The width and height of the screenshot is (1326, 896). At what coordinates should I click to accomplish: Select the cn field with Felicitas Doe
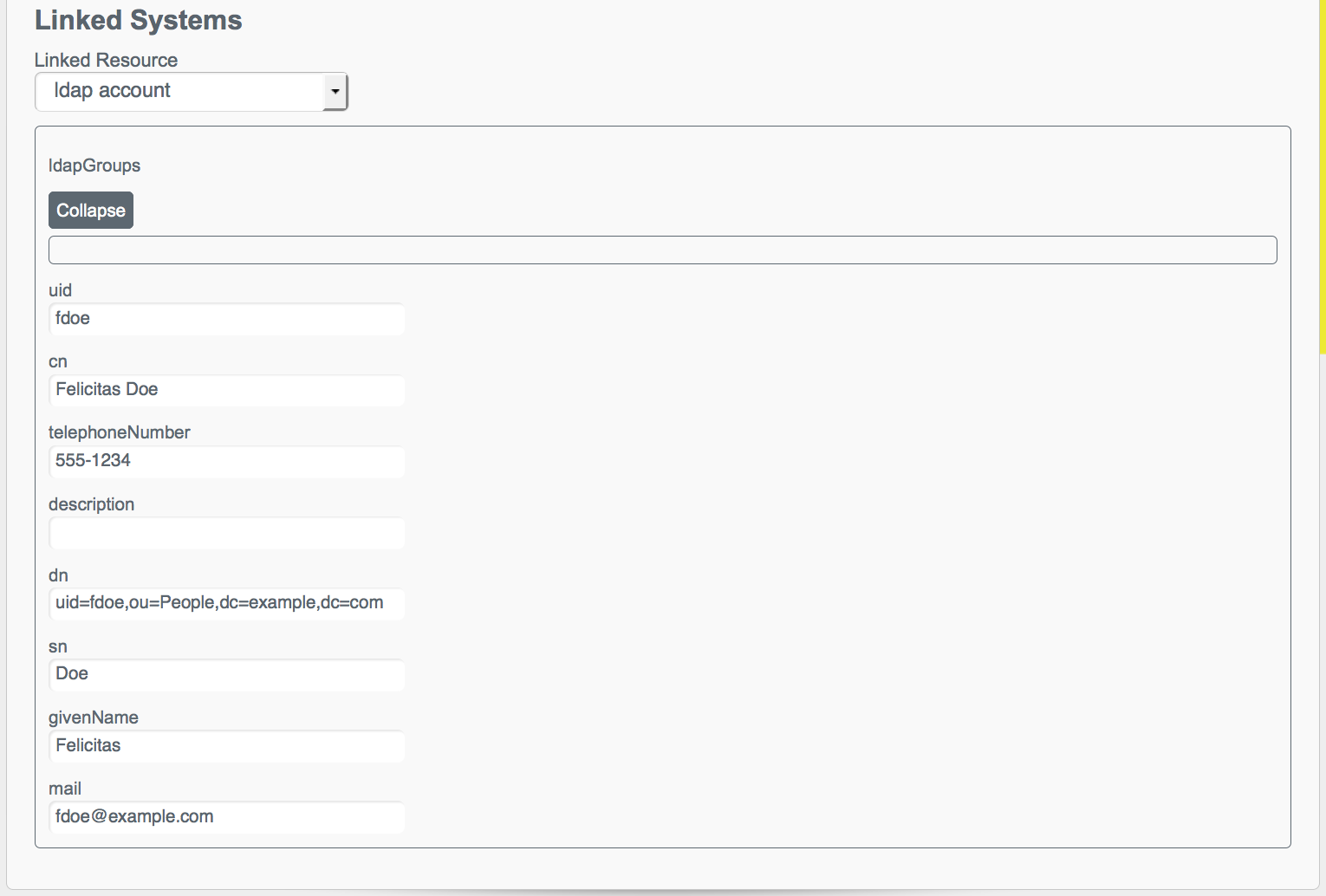click(227, 390)
